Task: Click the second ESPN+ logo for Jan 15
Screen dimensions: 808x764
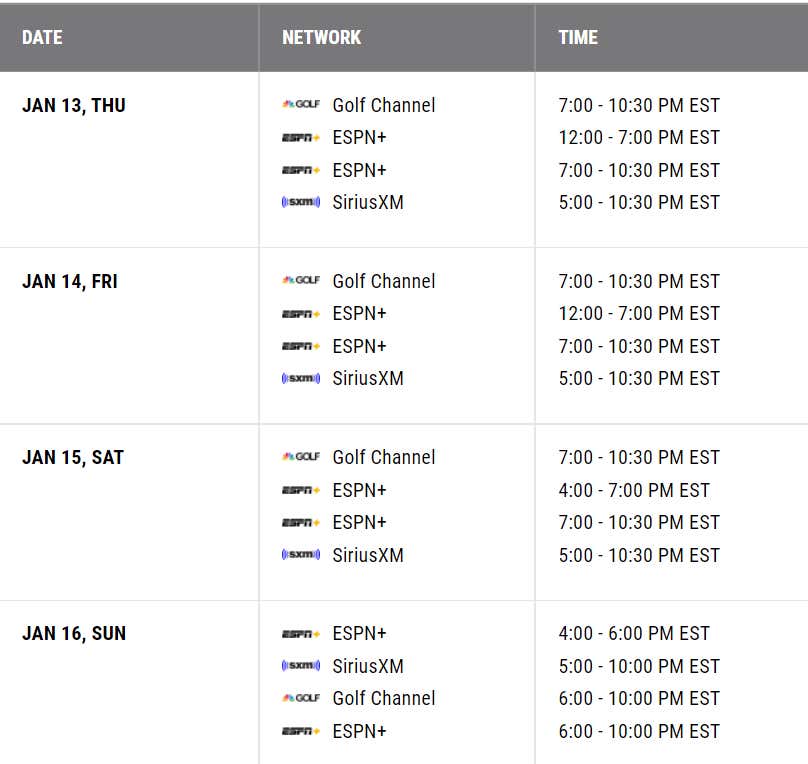Action: 301,523
